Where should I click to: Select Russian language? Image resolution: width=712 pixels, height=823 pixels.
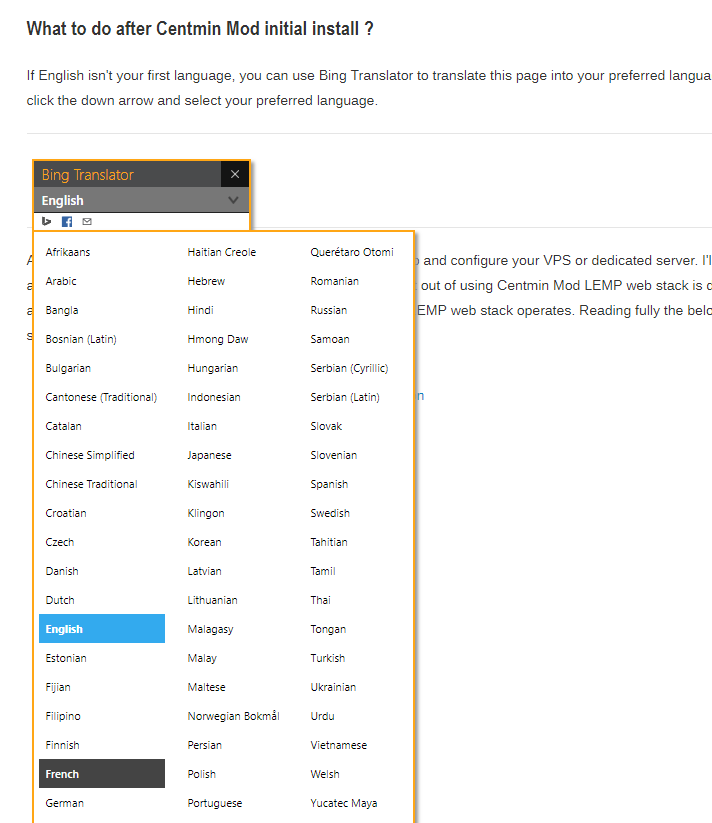[328, 310]
